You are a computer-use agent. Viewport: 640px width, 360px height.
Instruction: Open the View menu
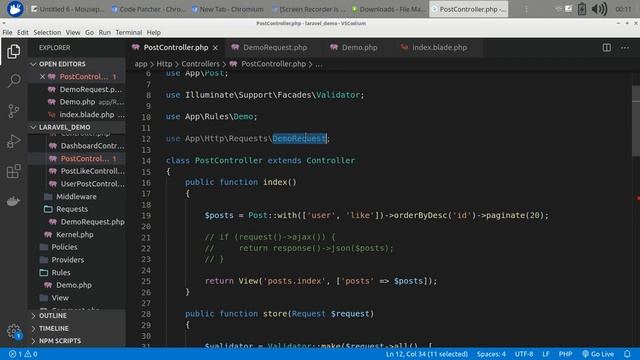click(73, 32)
